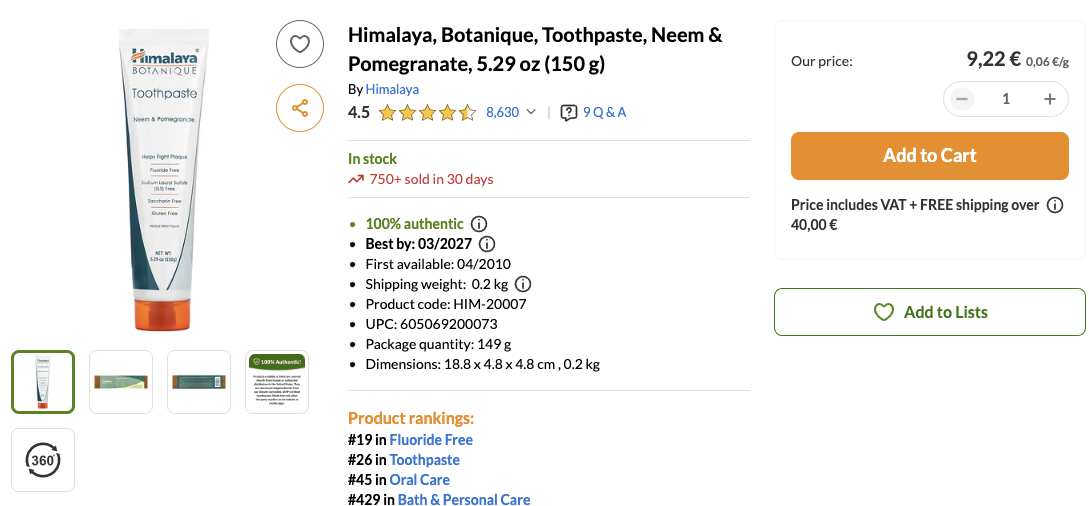Click the heart wishlist icon near image
1089x506 pixels.
pyautogui.click(x=300, y=44)
